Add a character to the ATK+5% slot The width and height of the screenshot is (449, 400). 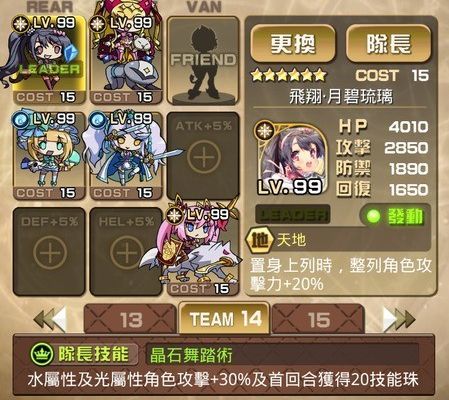point(203,156)
